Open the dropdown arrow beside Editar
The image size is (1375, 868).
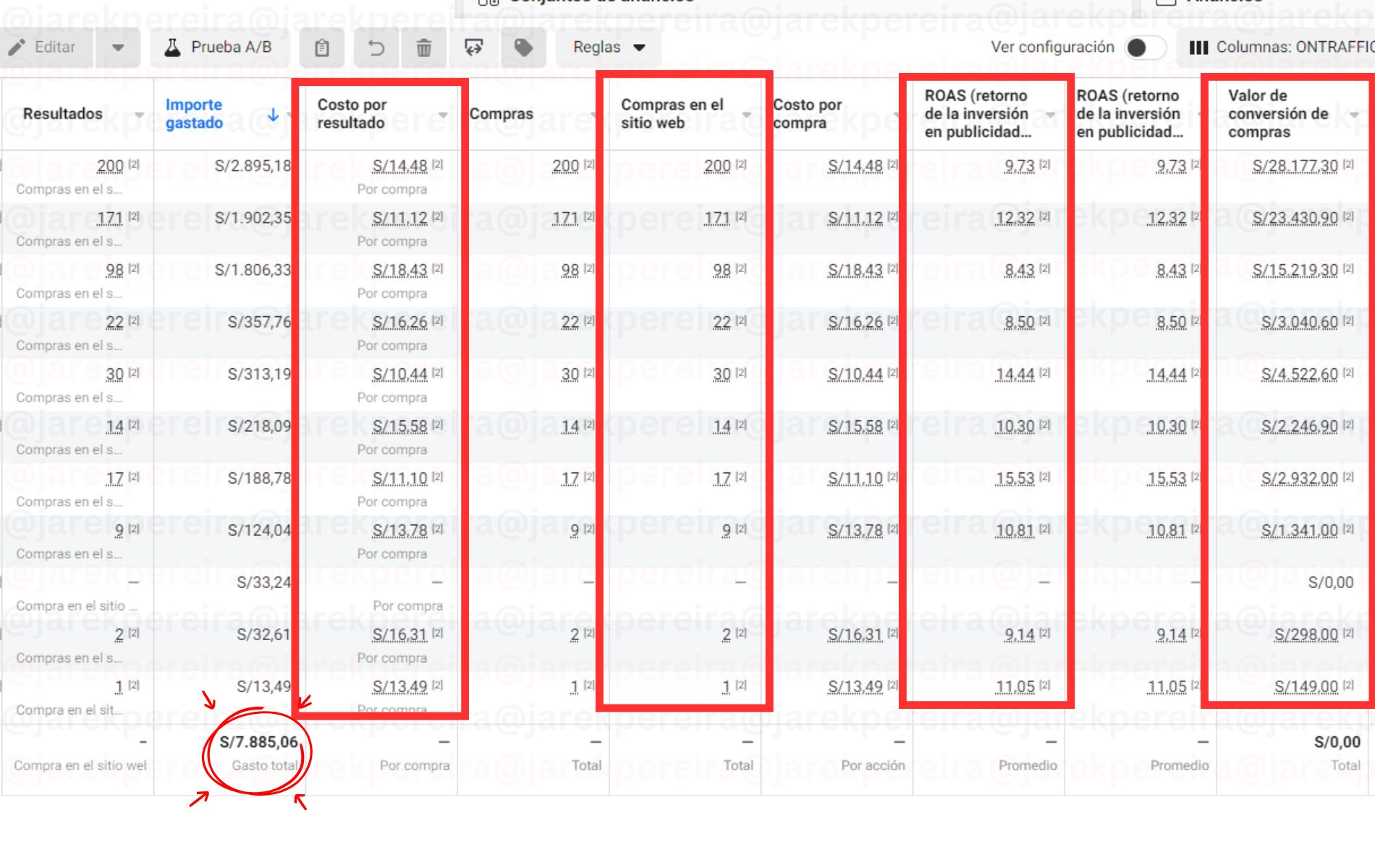(x=118, y=48)
